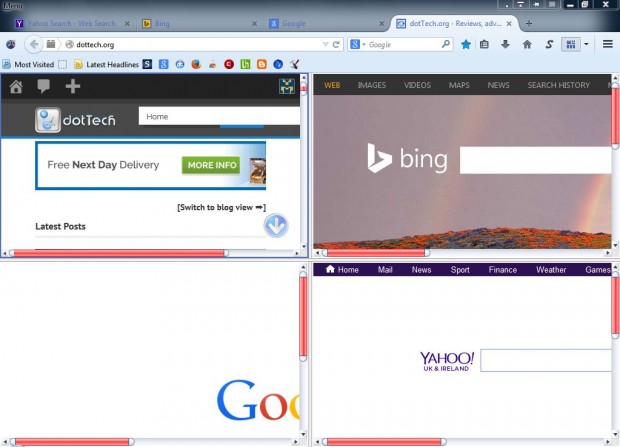Go to the browser home icon
Image resolution: width=620 pixels, height=447 pixels.
(x=527, y=44)
